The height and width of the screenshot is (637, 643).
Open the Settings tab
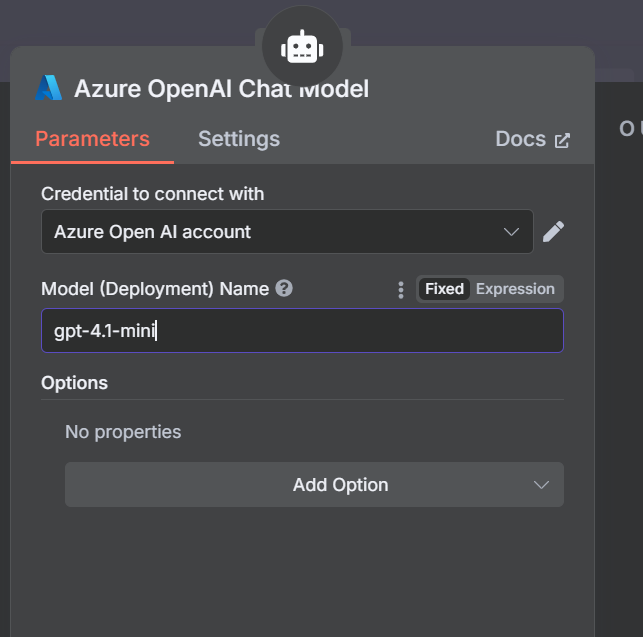[x=239, y=139]
